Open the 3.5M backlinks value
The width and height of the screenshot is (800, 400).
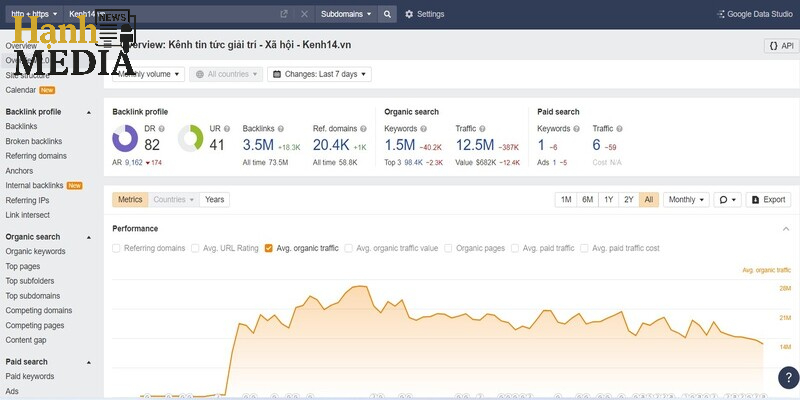258,145
